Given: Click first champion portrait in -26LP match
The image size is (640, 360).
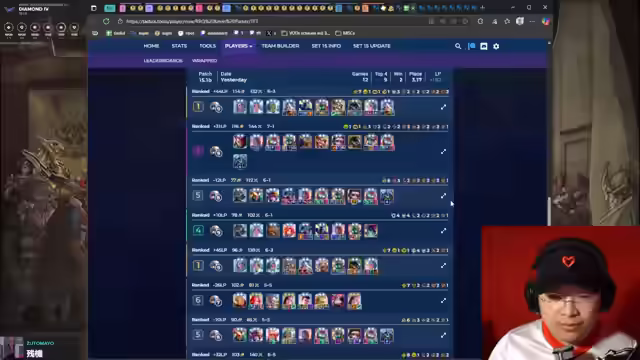Looking at the screenshot, I should tap(240, 301).
